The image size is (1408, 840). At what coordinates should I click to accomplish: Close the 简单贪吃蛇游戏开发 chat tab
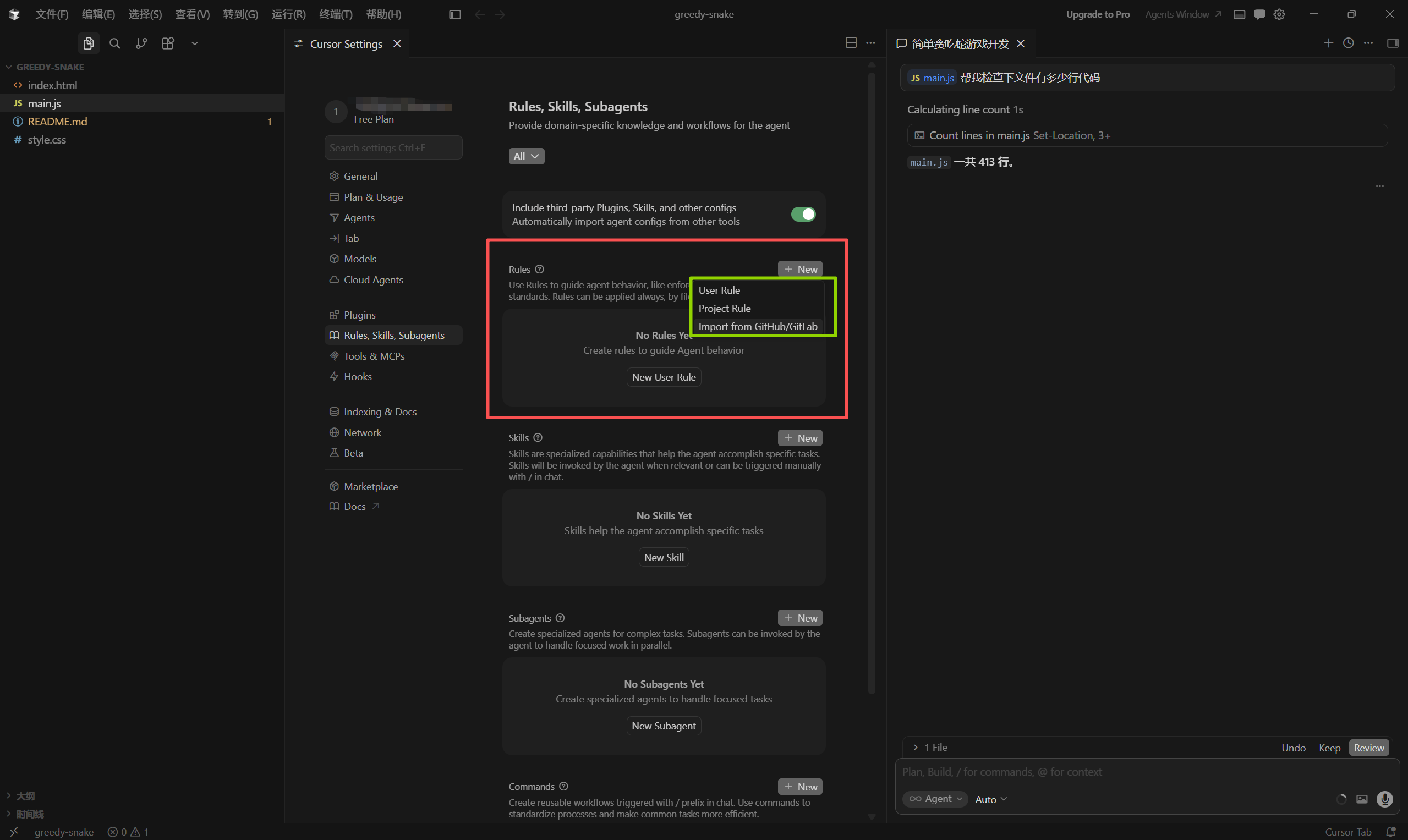(1021, 43)
